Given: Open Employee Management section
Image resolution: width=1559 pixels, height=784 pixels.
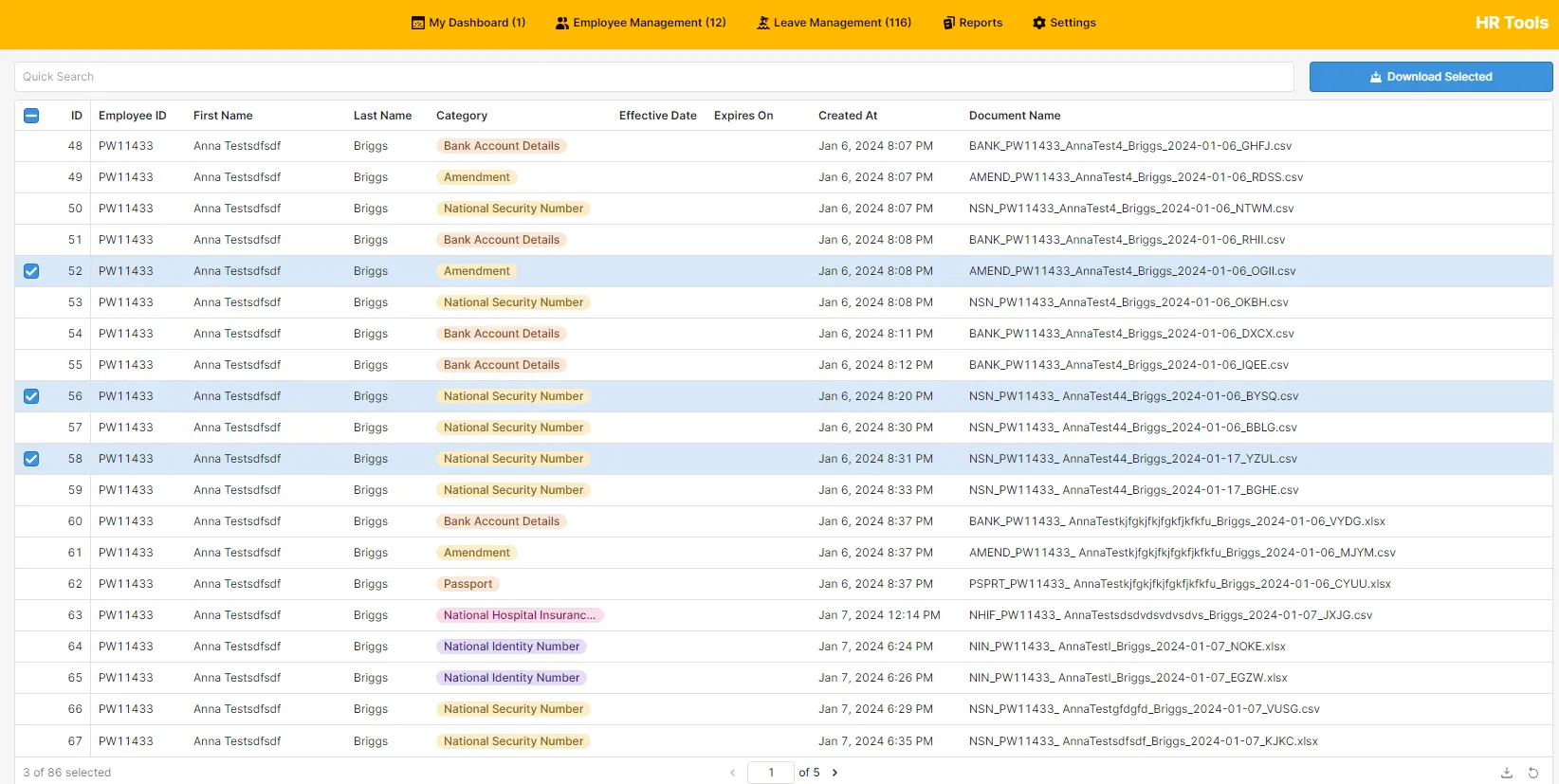Looking at the screenshot, I should pyautogui.click(x=641, y=23).
